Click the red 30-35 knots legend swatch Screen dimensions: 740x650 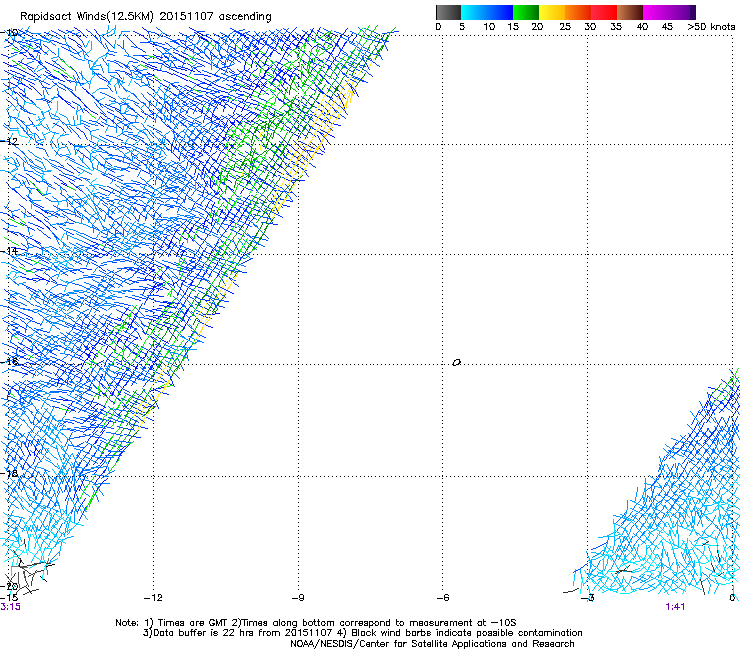pos(604,12)
